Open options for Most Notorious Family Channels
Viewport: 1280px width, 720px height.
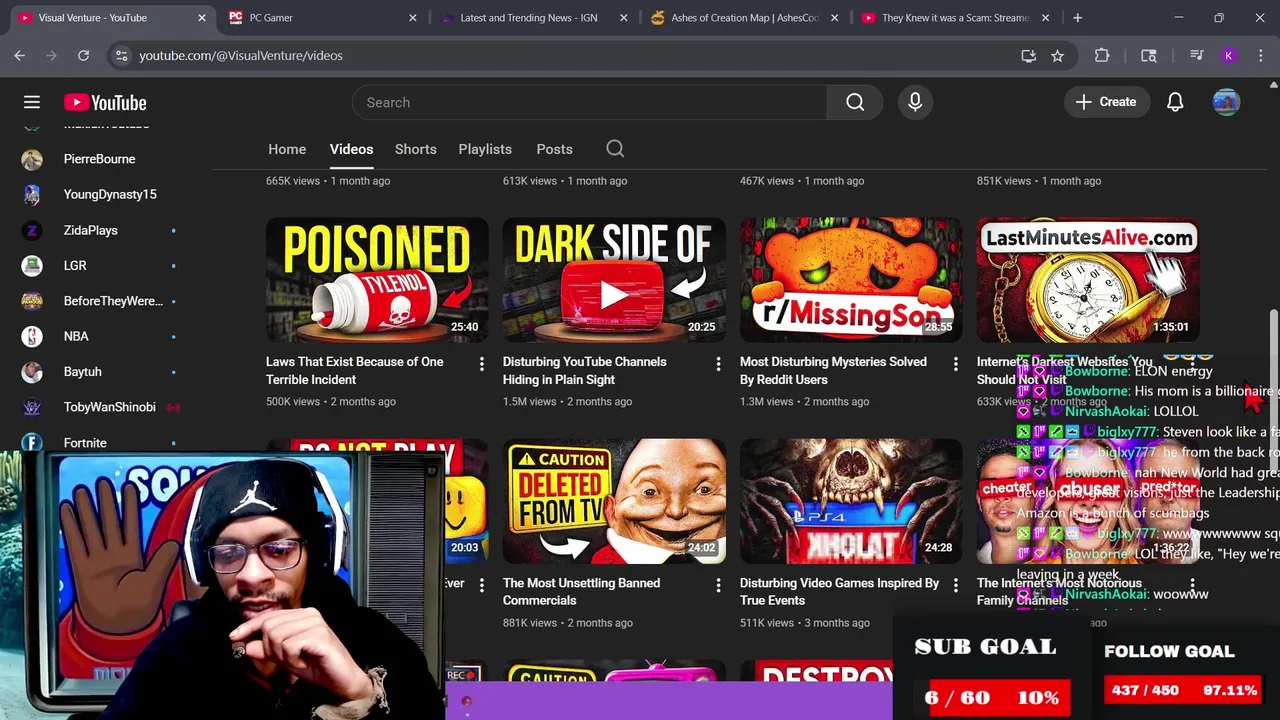pos(1192,585)
